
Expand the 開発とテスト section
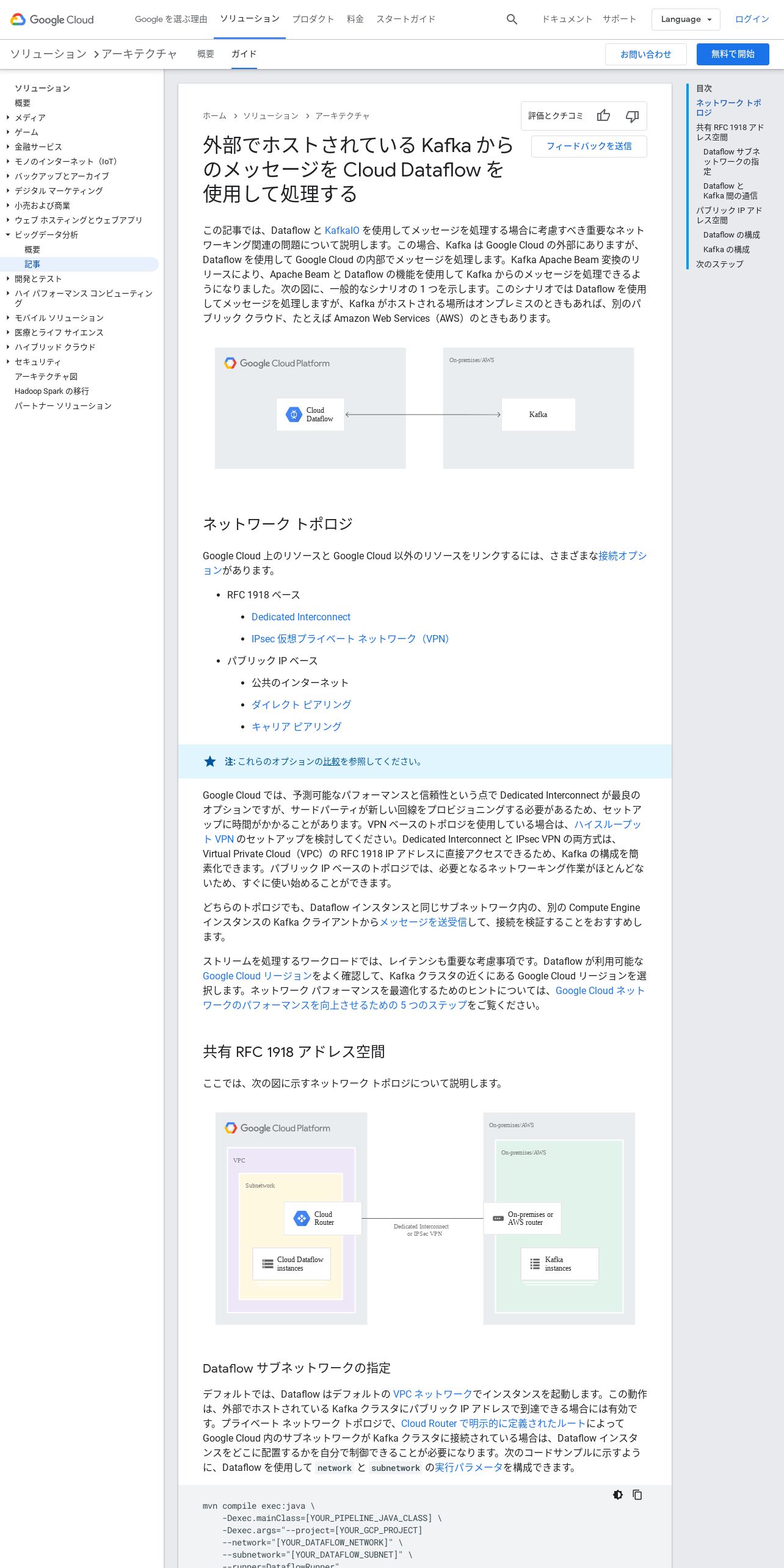[8, 279]
